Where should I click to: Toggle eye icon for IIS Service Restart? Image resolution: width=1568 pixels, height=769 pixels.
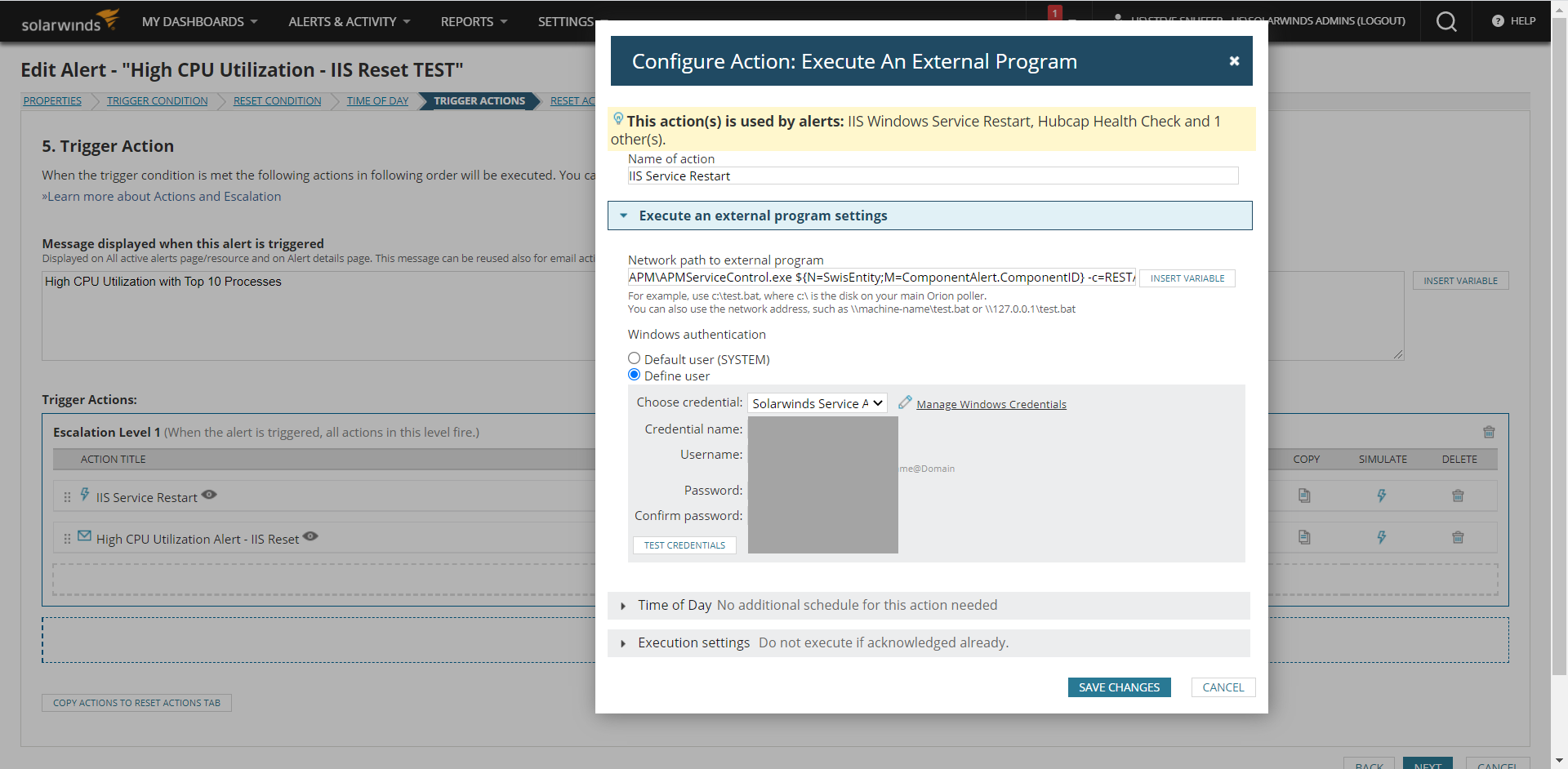point(209,495)
